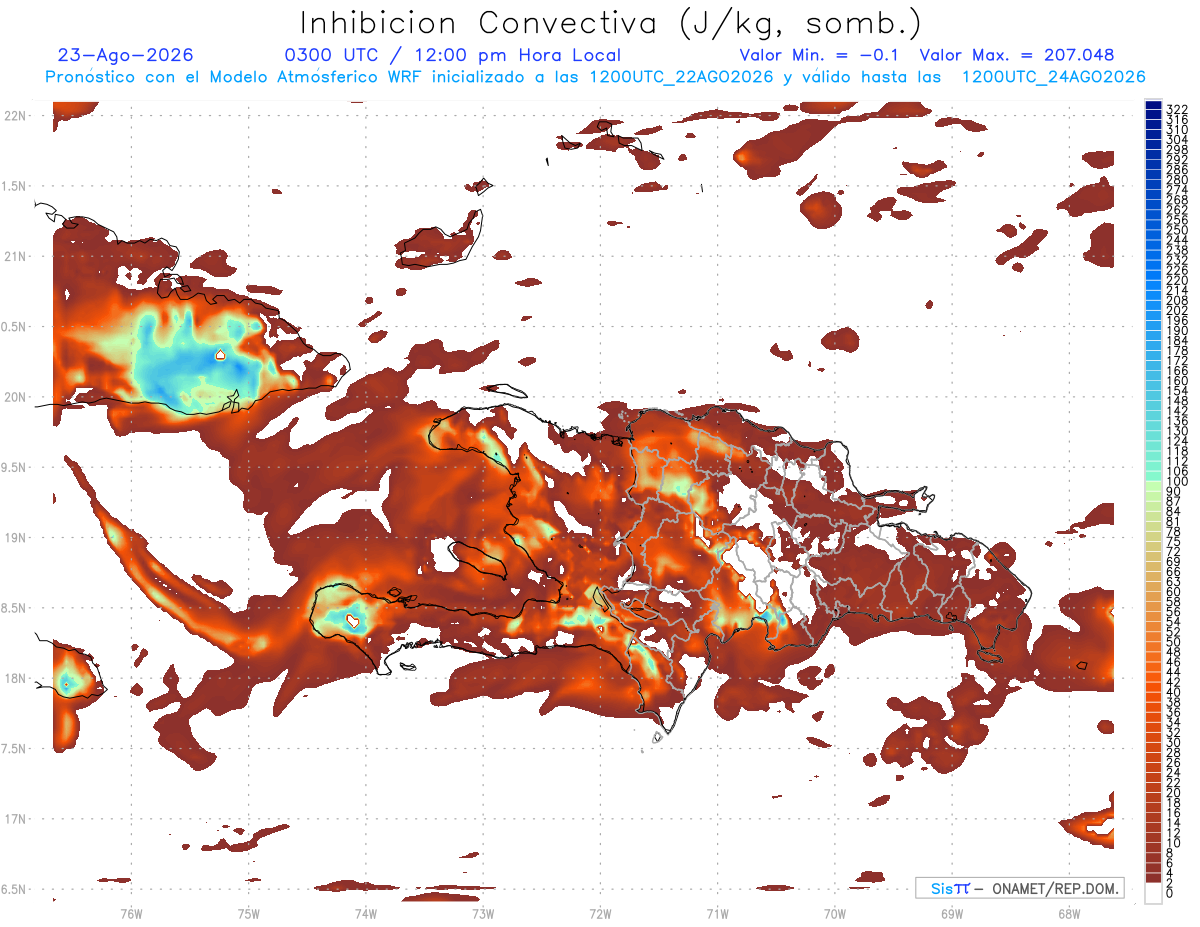
Task: Click the "1200UTC_24AGO2026" valid-until timestamp
Action: pyautogui.click(x=1053, y=77)
